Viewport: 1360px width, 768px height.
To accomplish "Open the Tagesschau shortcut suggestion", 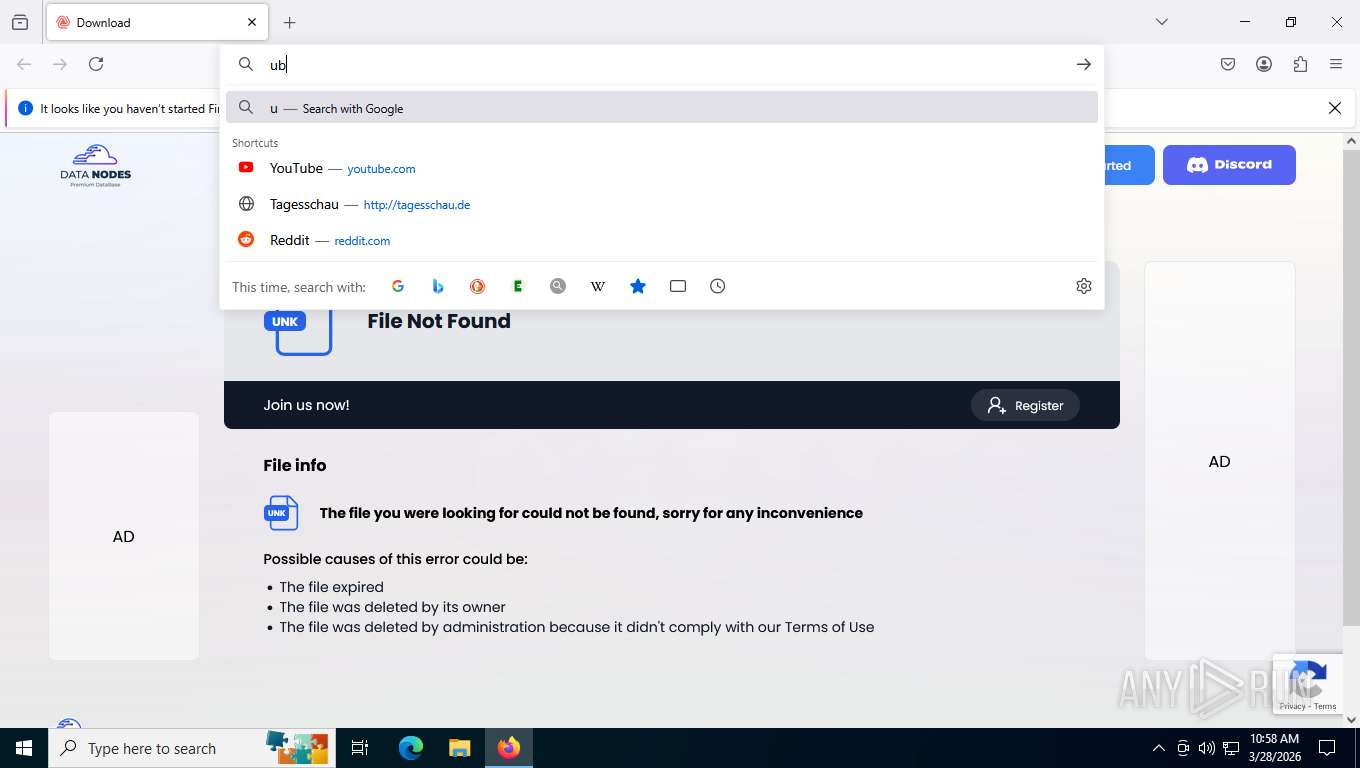I will click(x=662, y=204).
